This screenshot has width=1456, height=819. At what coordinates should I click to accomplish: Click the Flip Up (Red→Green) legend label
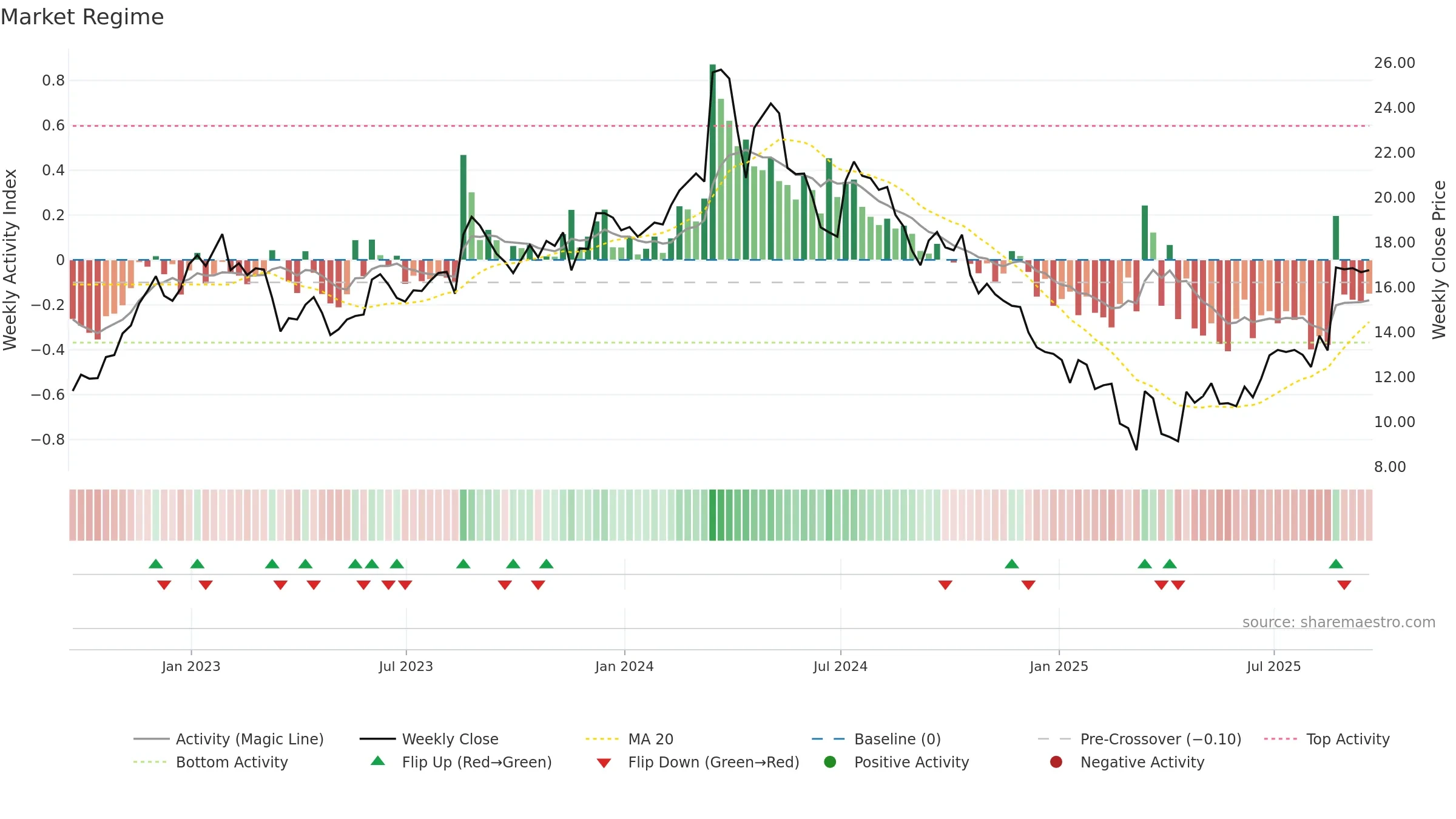point(477,762)
